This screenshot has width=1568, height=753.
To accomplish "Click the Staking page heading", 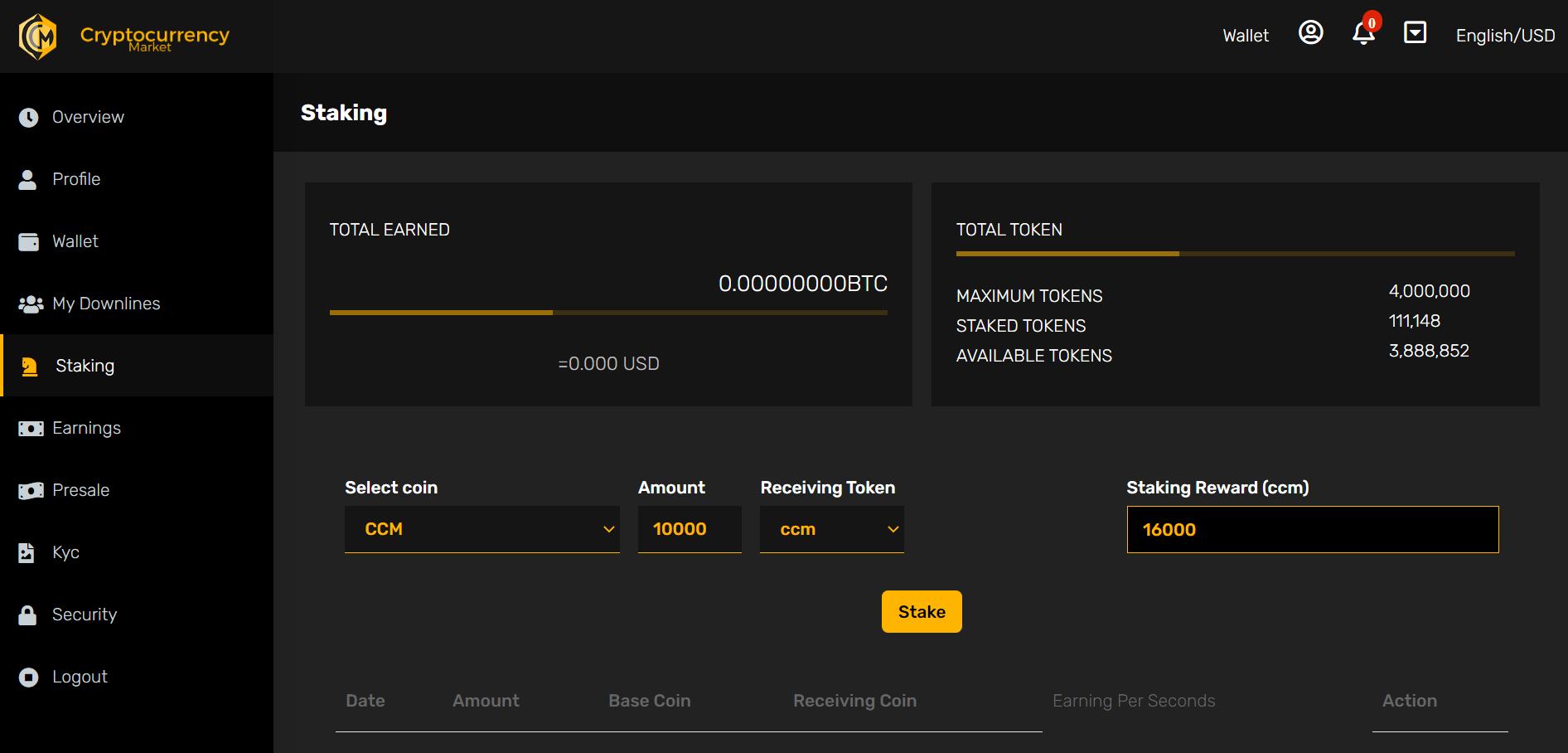I will (344, 113).
